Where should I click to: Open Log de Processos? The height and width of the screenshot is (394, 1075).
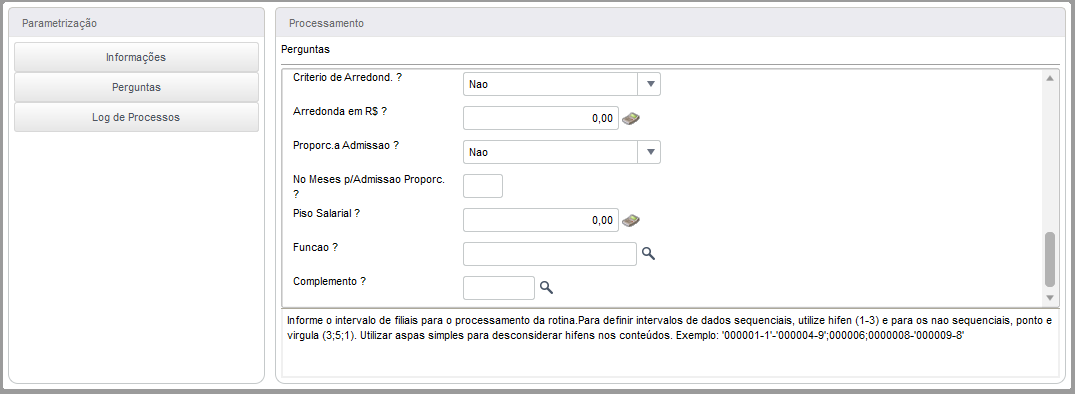(136, 117)
